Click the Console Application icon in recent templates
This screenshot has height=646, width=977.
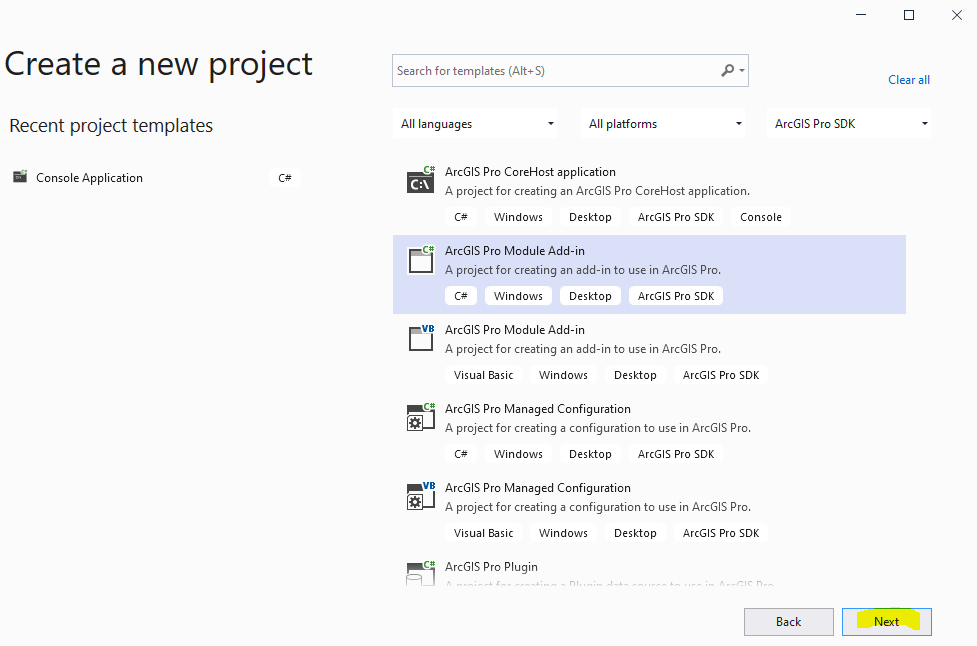(x=20, y=177)
